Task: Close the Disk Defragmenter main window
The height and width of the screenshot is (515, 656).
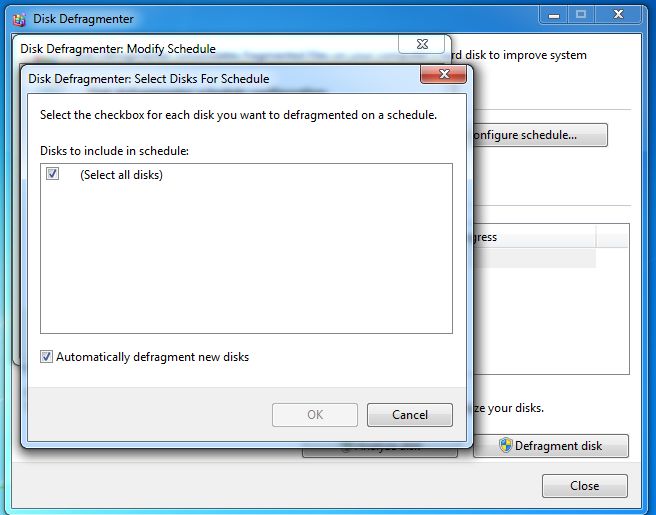Action: [618, 15]
